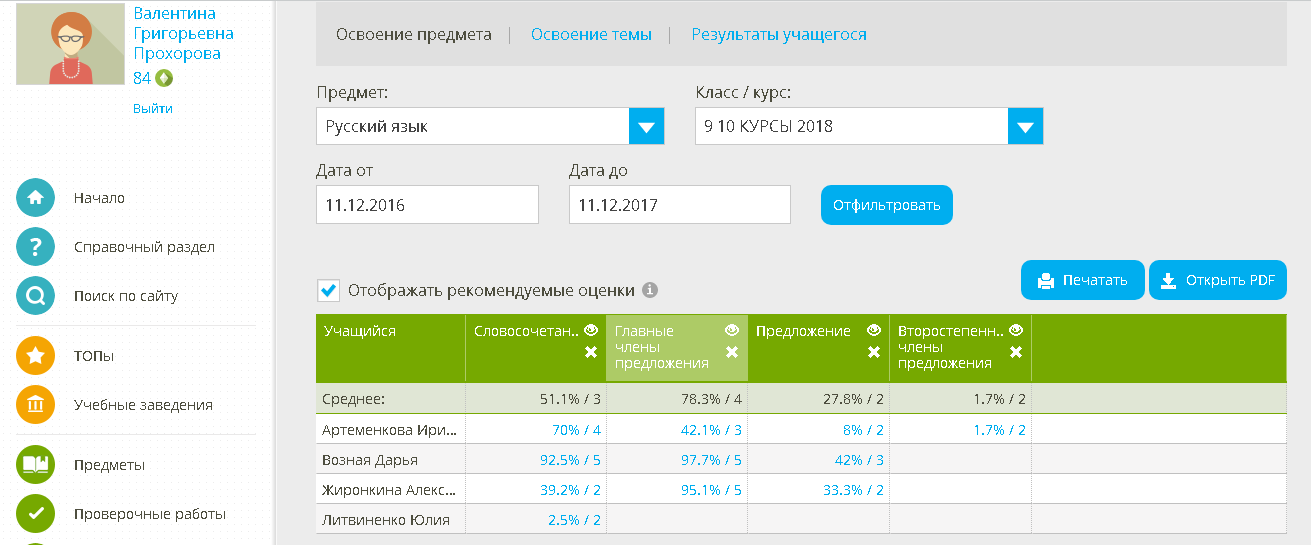
Task: Open Артеменкова's 70% / 4 result
Action: [x=575, y=430]
